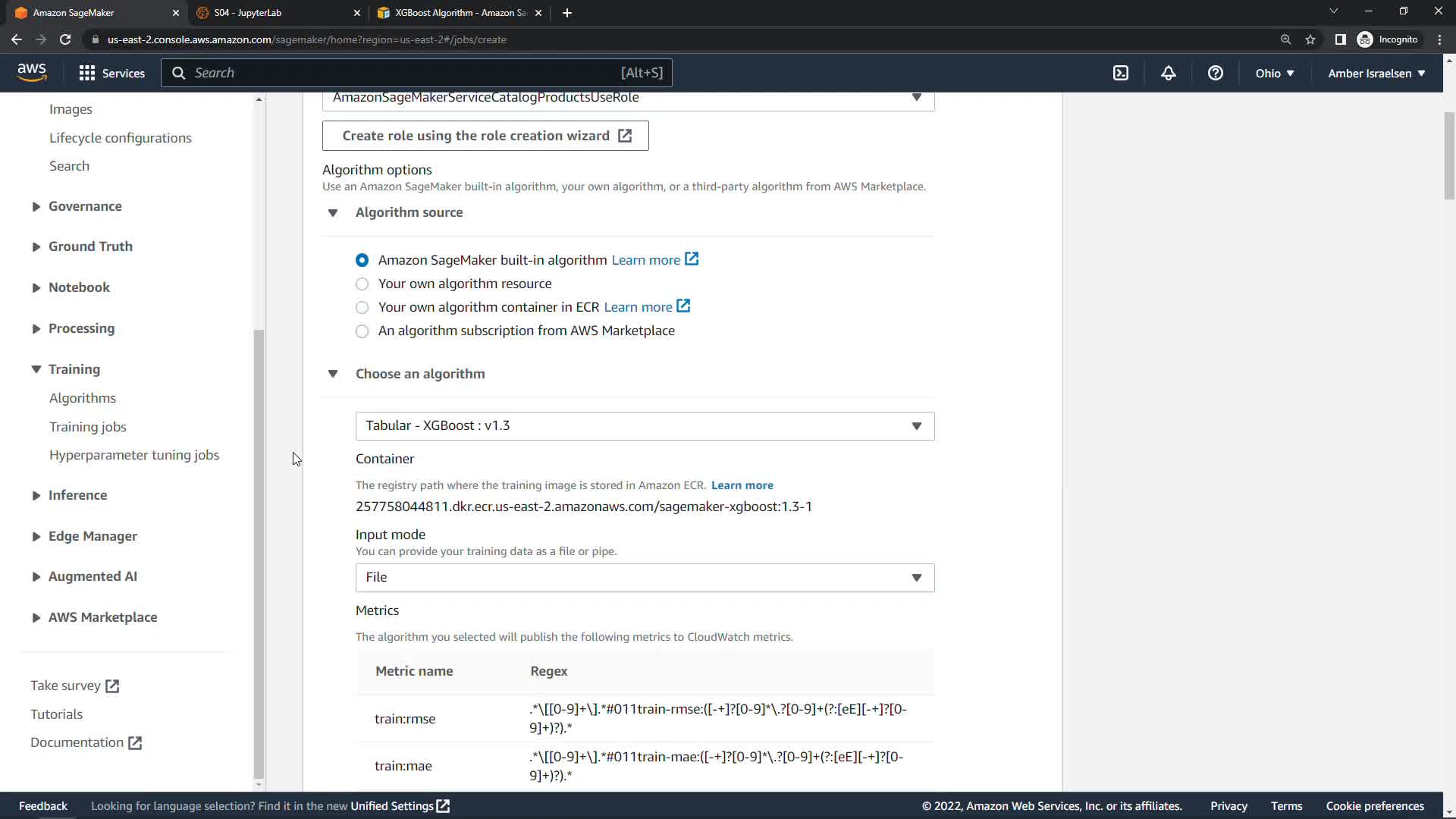Collapse the Algorithm source section
Image resolution: width=1456 pixels, height=819 pixels.
pos(333,213)
